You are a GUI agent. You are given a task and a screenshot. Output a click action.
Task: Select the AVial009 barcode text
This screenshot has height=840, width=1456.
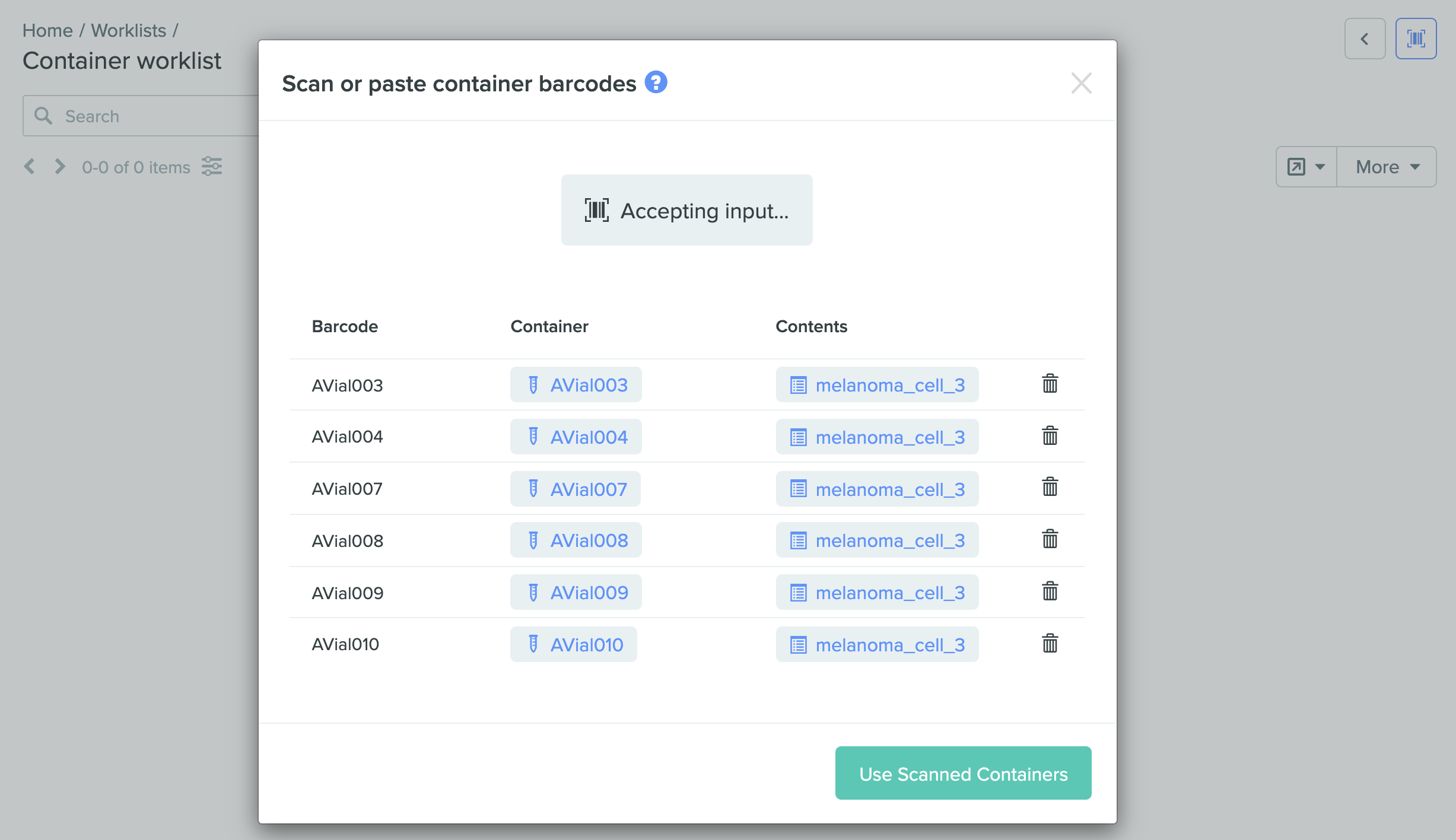click(x=348, y=593)
